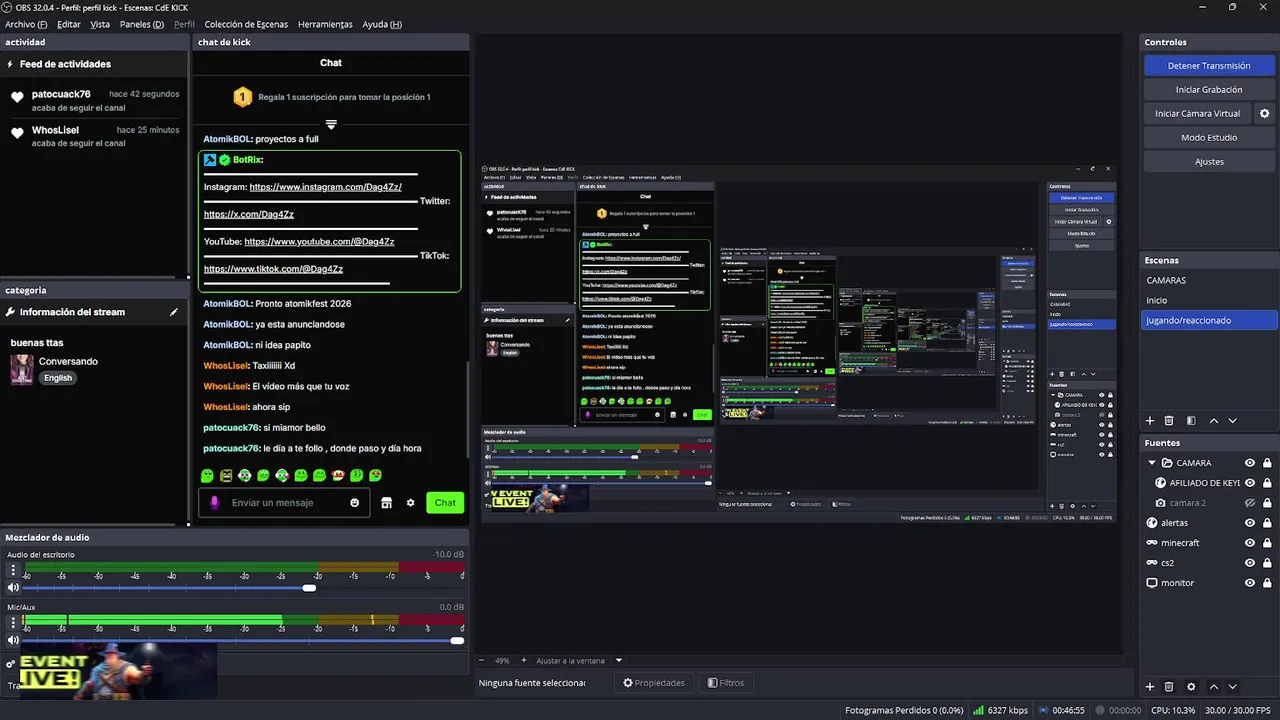The height and width of the screenshot is (720, 1280).
Task: Collapse pinned chat leaderboard arrow
Action: click(x=331, y=125)
